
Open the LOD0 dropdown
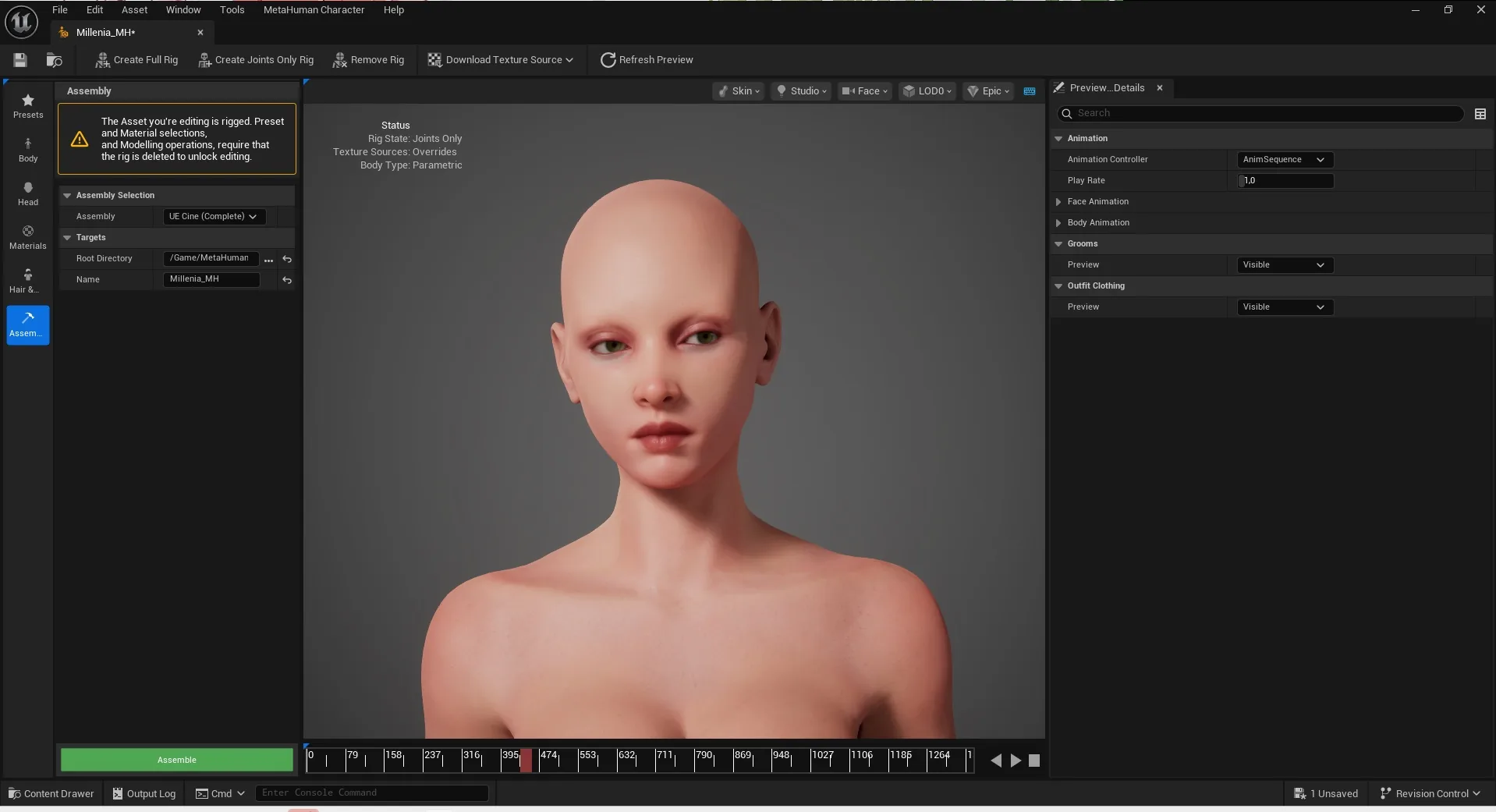(x=927, y=91)
